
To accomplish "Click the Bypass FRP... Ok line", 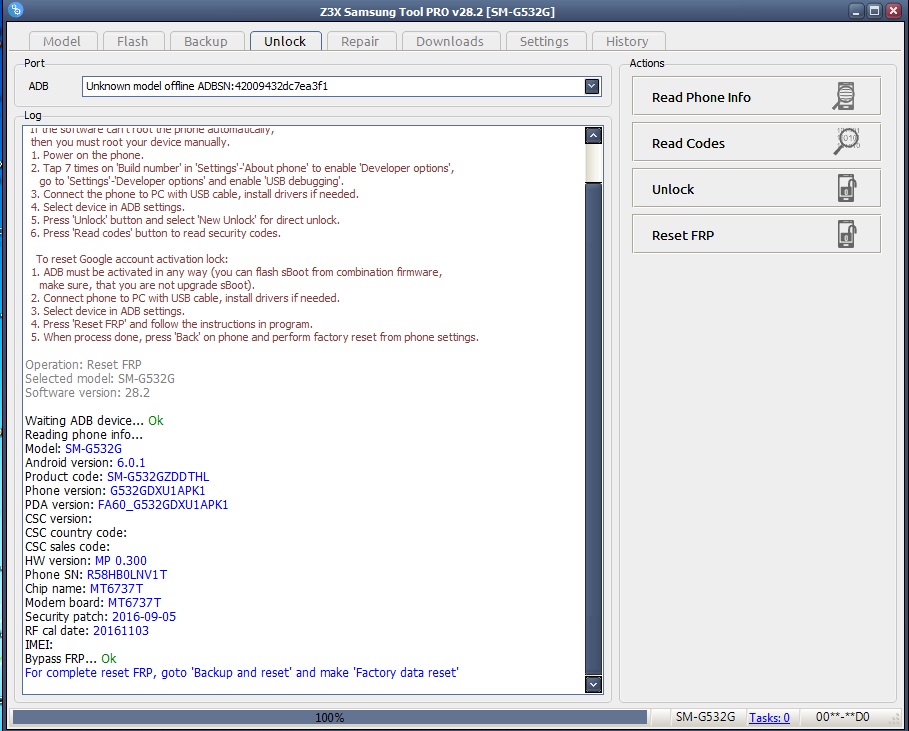I will (71, 659).
